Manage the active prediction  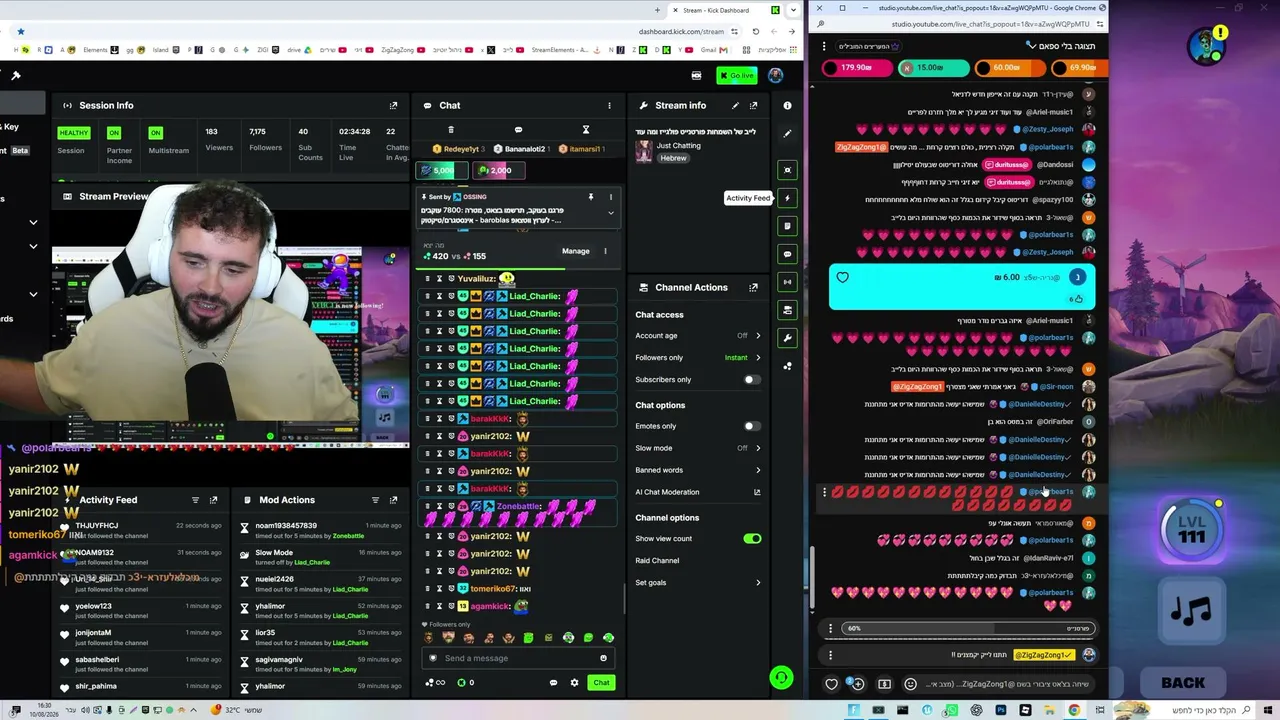[575, 251]
